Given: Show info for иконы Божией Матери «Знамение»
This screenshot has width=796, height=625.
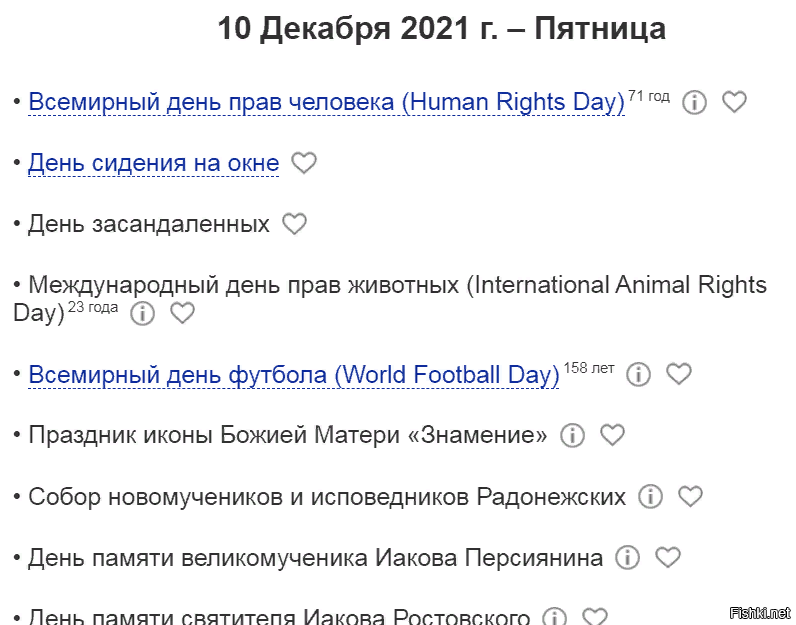Looking at the screenshot, I should coord(572,435).
